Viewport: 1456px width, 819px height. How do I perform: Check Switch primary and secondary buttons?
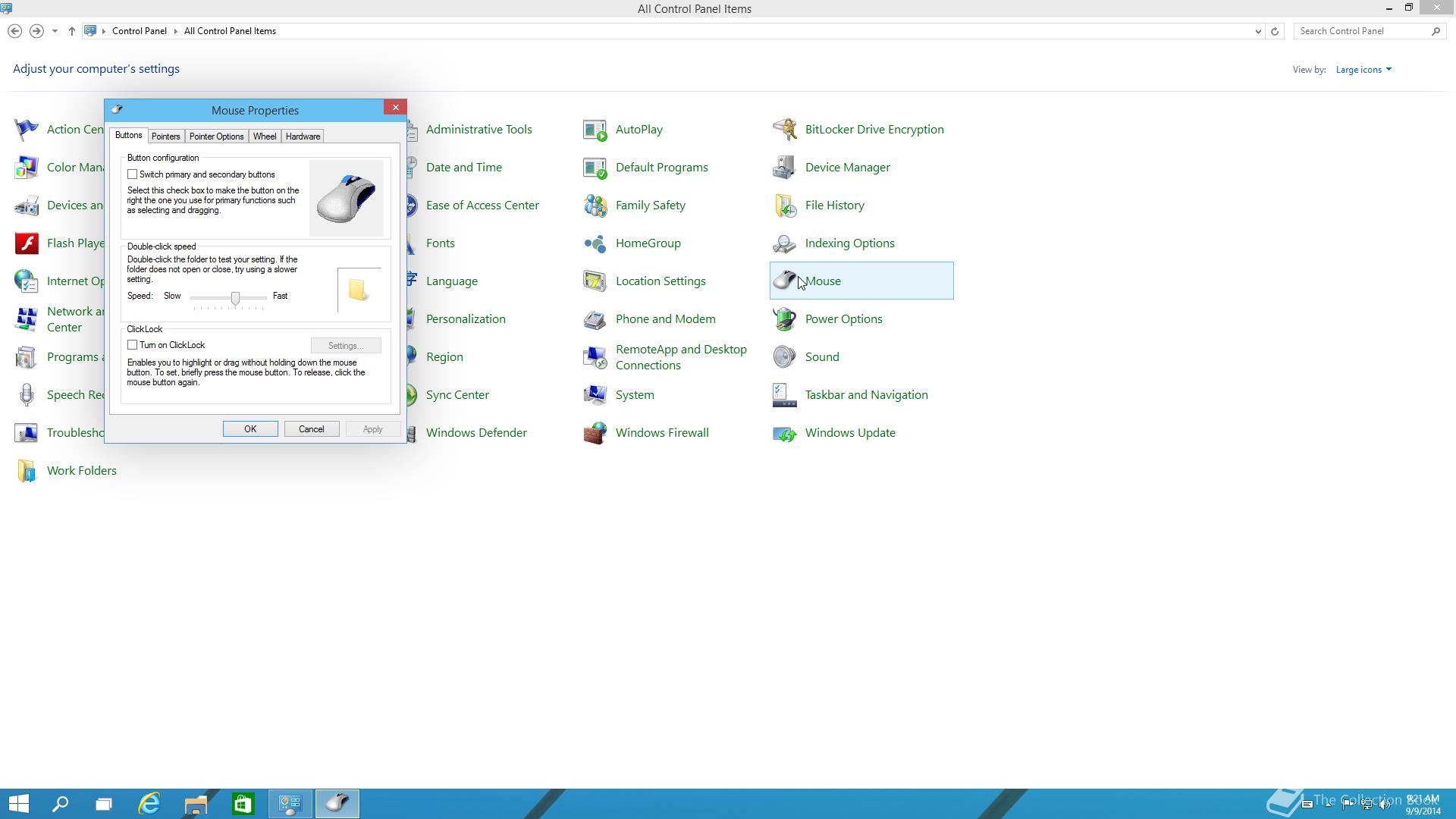(x=133, y=174)
